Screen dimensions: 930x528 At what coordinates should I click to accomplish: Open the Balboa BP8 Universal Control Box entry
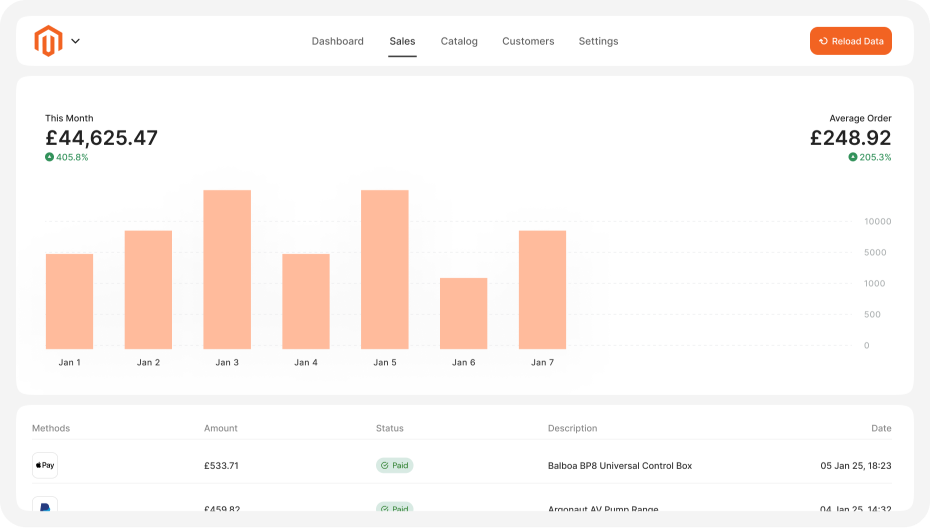tap(619, 465)
